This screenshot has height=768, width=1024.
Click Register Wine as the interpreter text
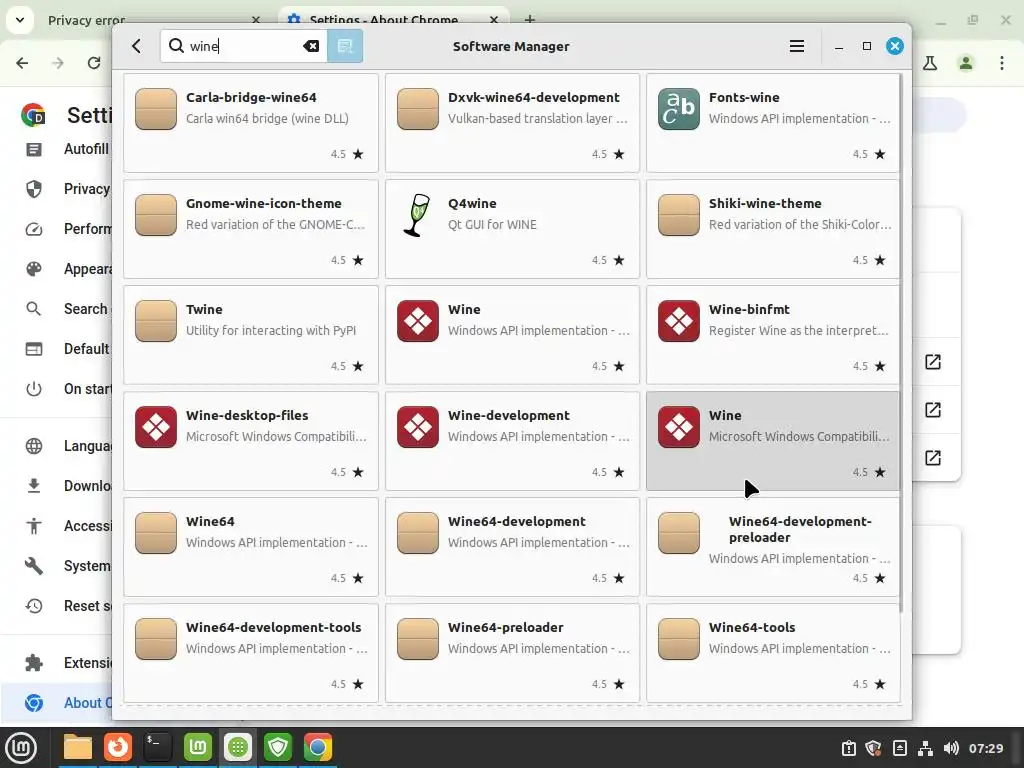pyautogui.click(x=798, y=330)
